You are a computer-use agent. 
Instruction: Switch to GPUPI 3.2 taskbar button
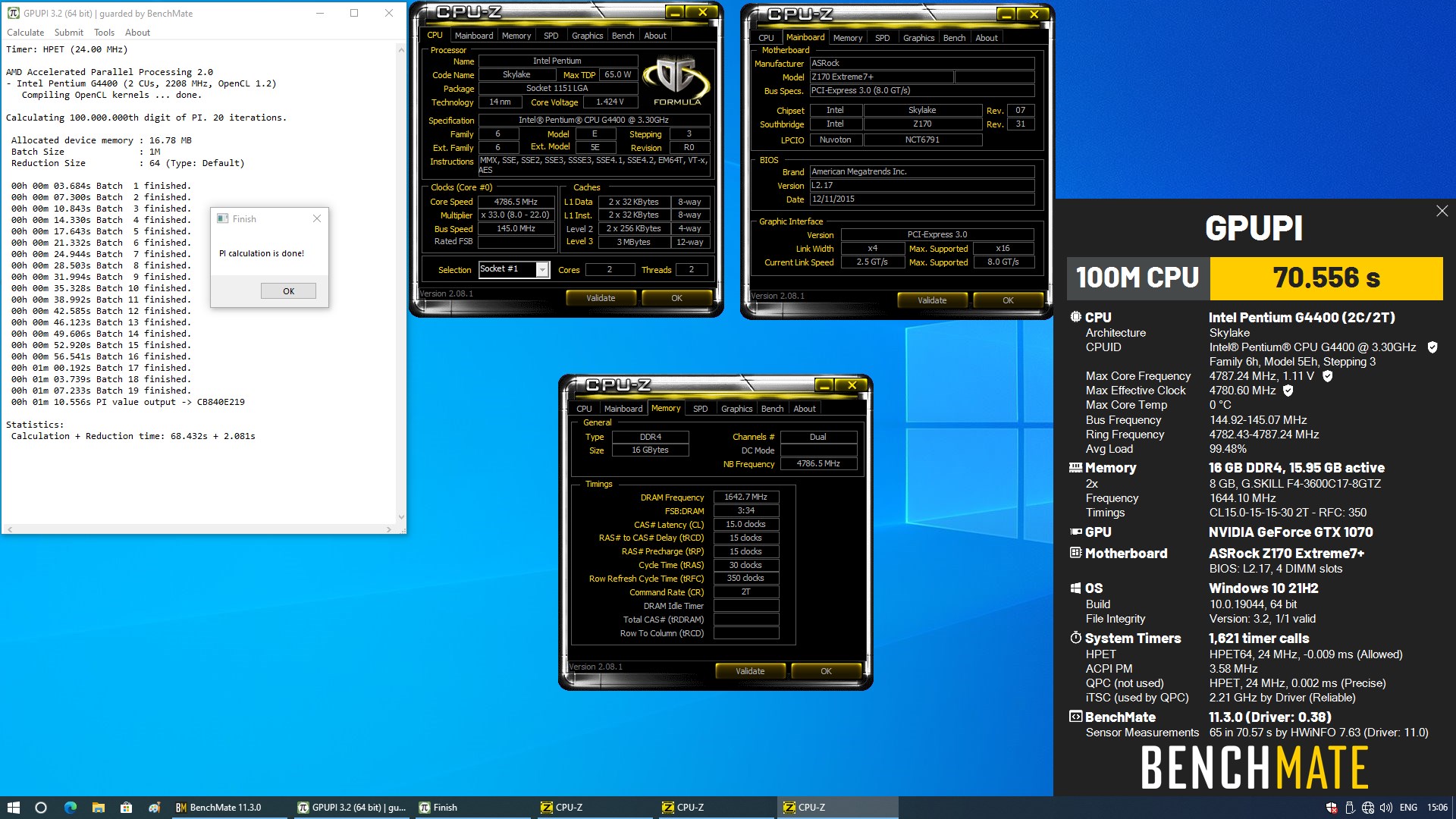tap(353, 808)
